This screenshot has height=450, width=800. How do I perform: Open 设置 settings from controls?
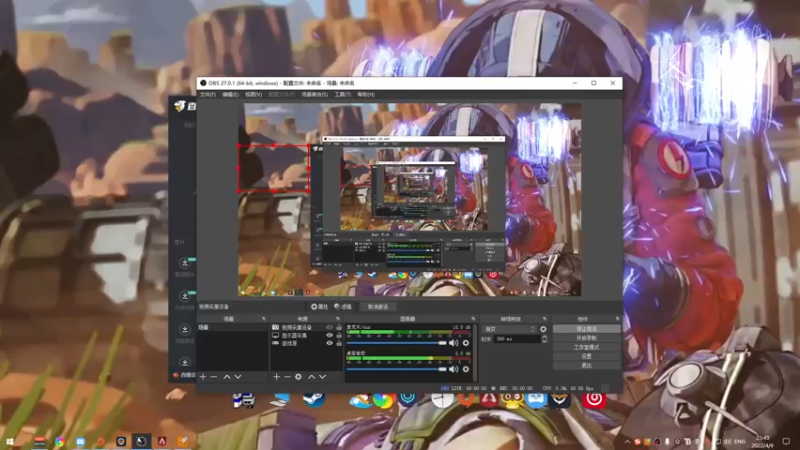pos(587,357)
